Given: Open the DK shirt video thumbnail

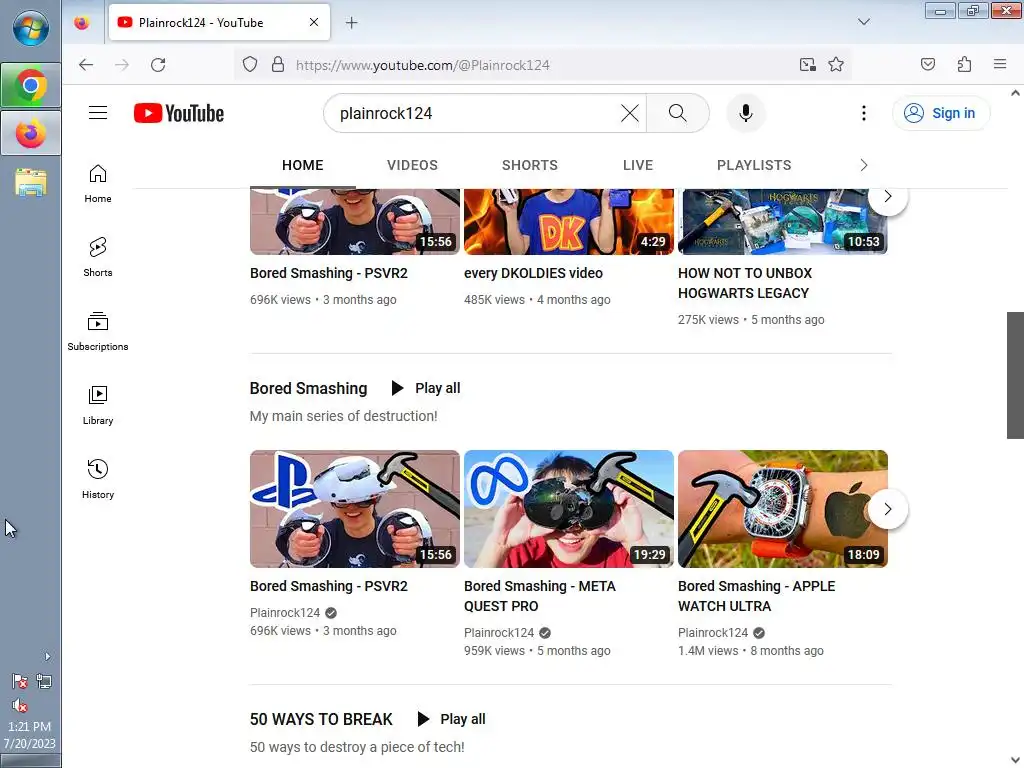Looking at the screenshot, I should [569, 221].
